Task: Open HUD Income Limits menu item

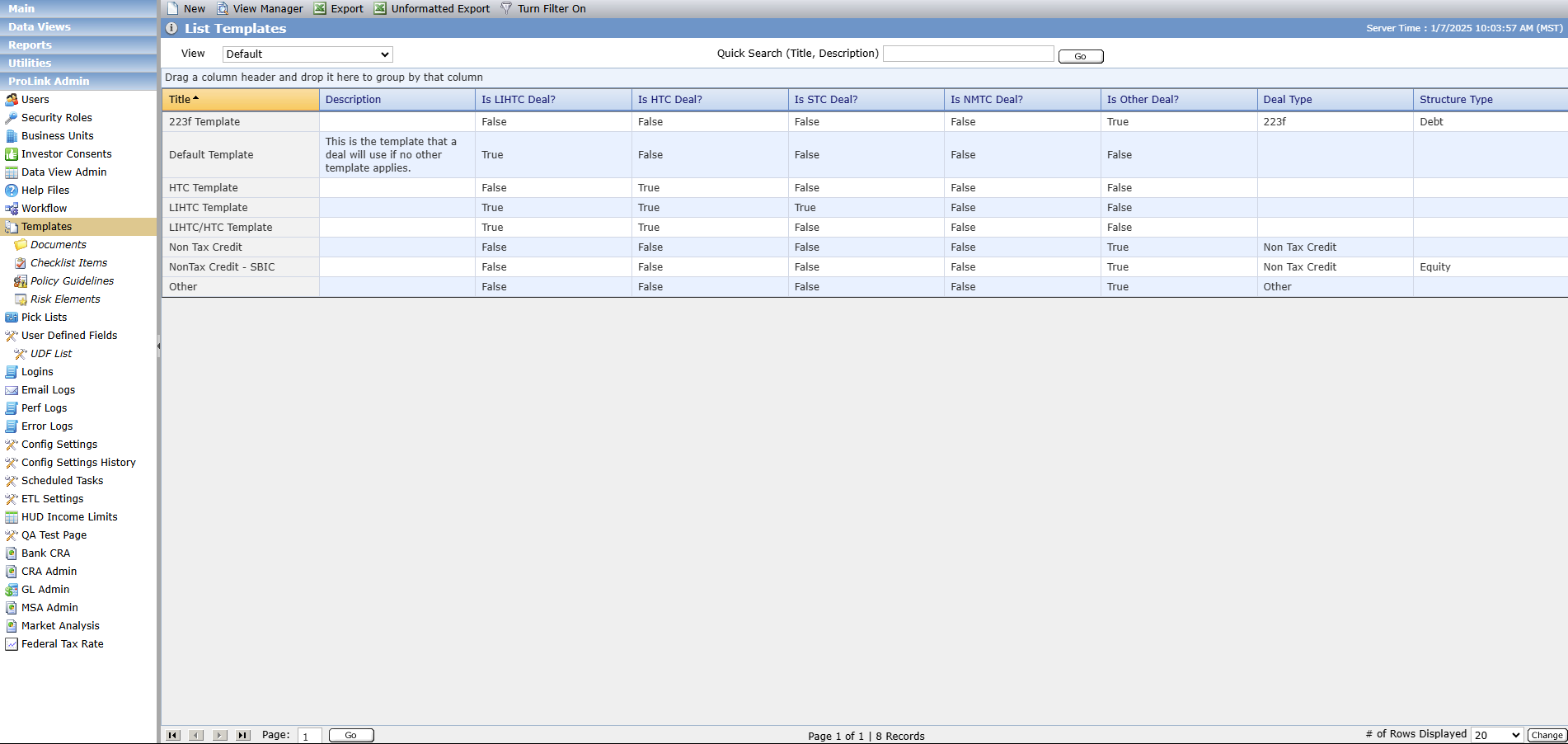Action: point(69,517)
